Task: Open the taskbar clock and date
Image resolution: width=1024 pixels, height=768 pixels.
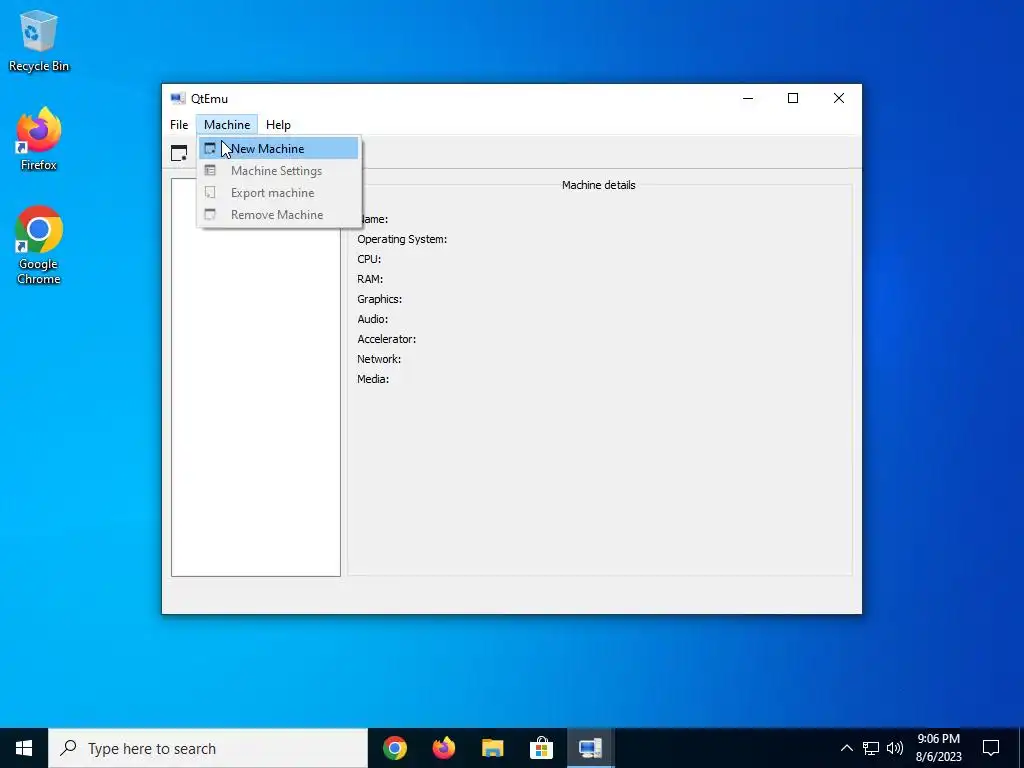Action: click(x=938, y=748)
